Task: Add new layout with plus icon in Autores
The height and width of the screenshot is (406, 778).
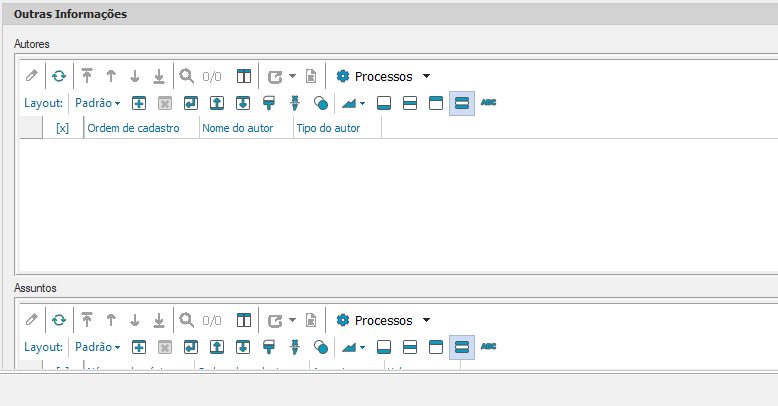Action: click(139, 103)
